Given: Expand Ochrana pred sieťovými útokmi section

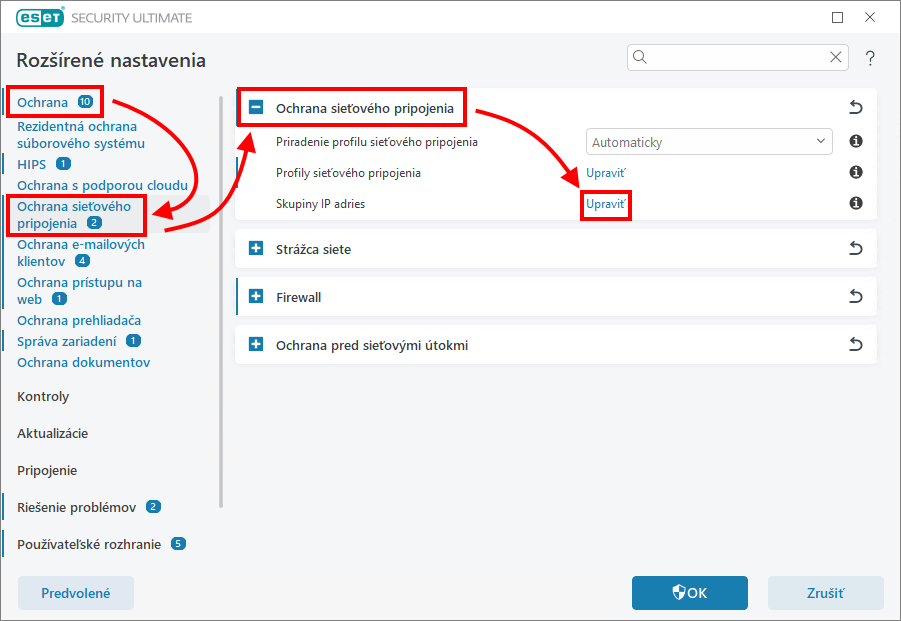Looking at the screenshot, I should [256, 345].
